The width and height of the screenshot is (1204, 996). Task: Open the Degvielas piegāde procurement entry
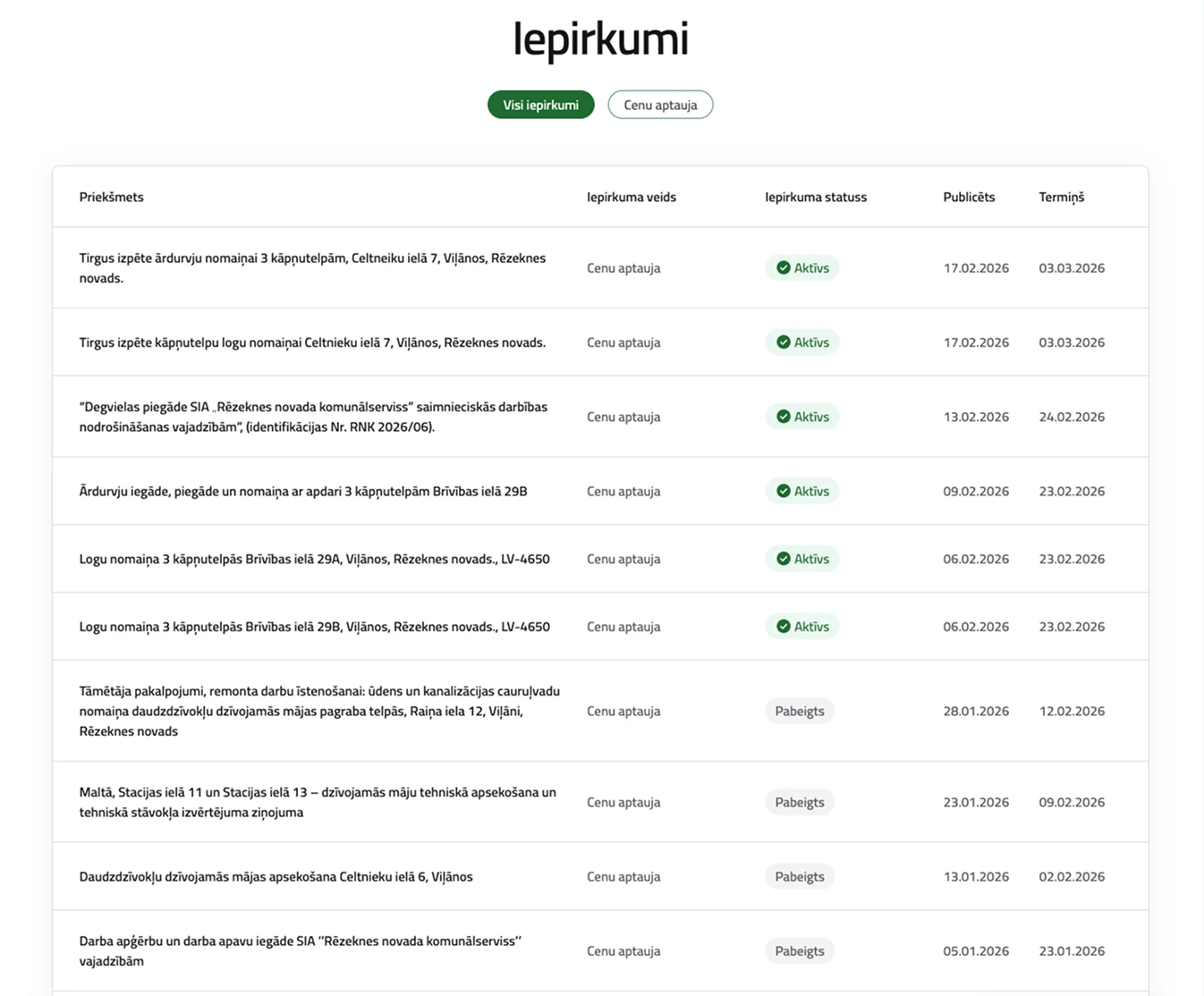[312, 417]
